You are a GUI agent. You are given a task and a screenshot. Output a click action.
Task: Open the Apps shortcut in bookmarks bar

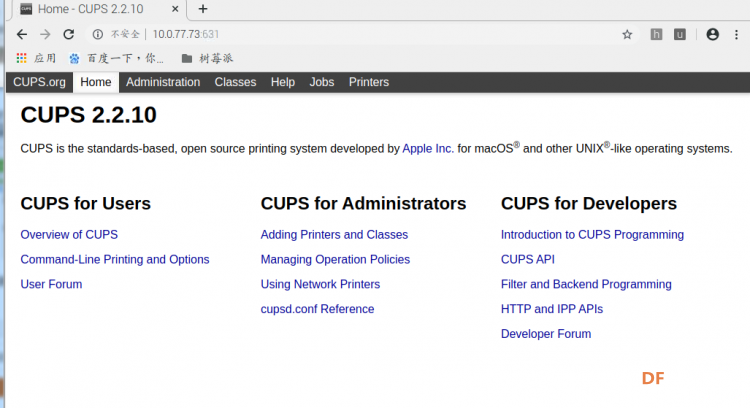coord(36,58)
